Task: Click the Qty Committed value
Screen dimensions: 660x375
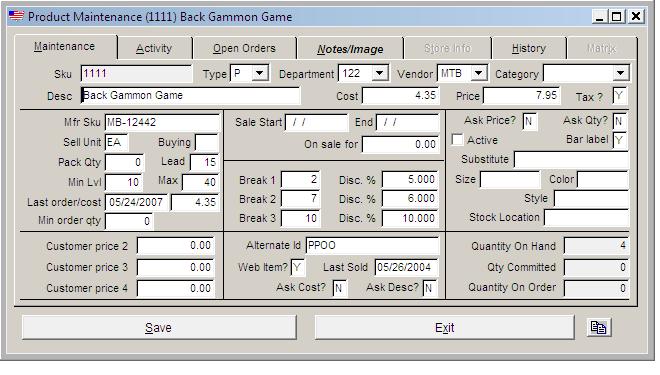Action: tap(596, 267)
